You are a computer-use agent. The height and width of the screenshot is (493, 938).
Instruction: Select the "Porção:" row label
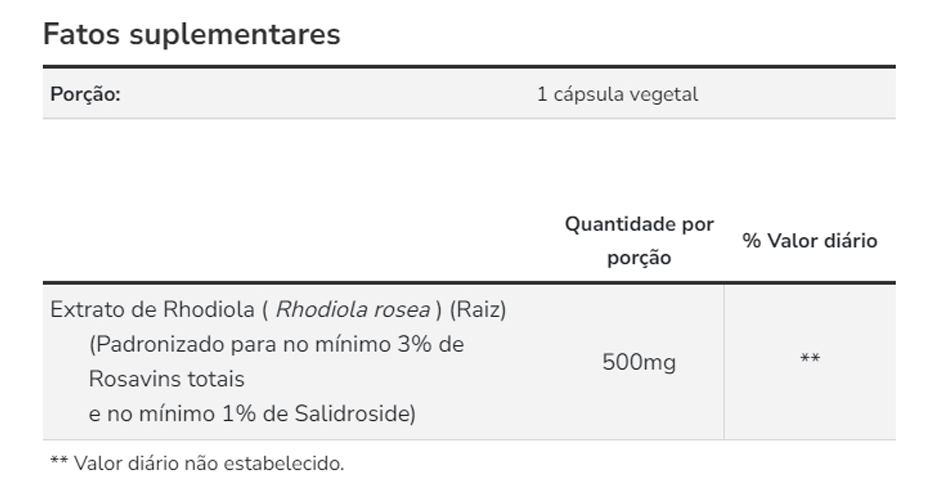[85, 95]
